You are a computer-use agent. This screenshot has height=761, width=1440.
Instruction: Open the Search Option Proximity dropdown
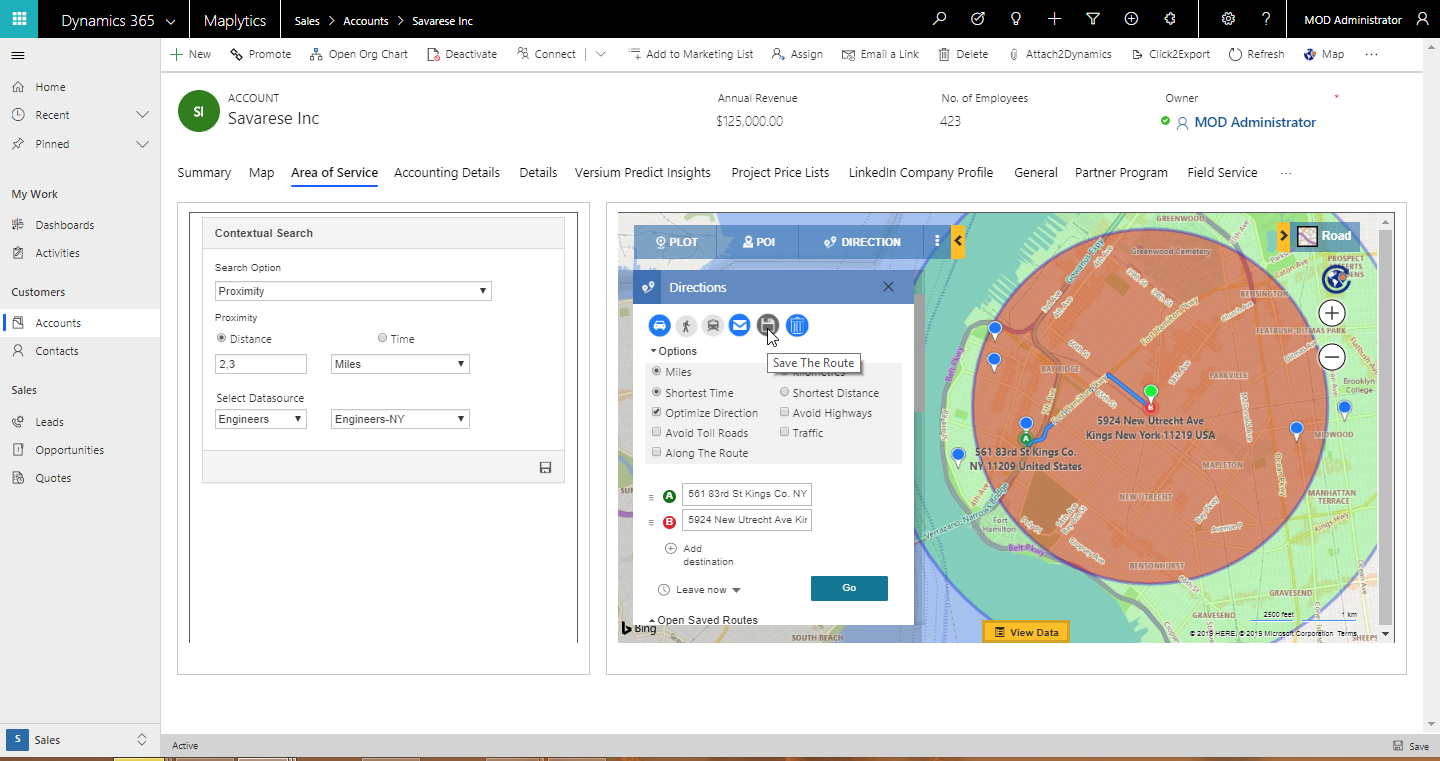click(353, 291)
